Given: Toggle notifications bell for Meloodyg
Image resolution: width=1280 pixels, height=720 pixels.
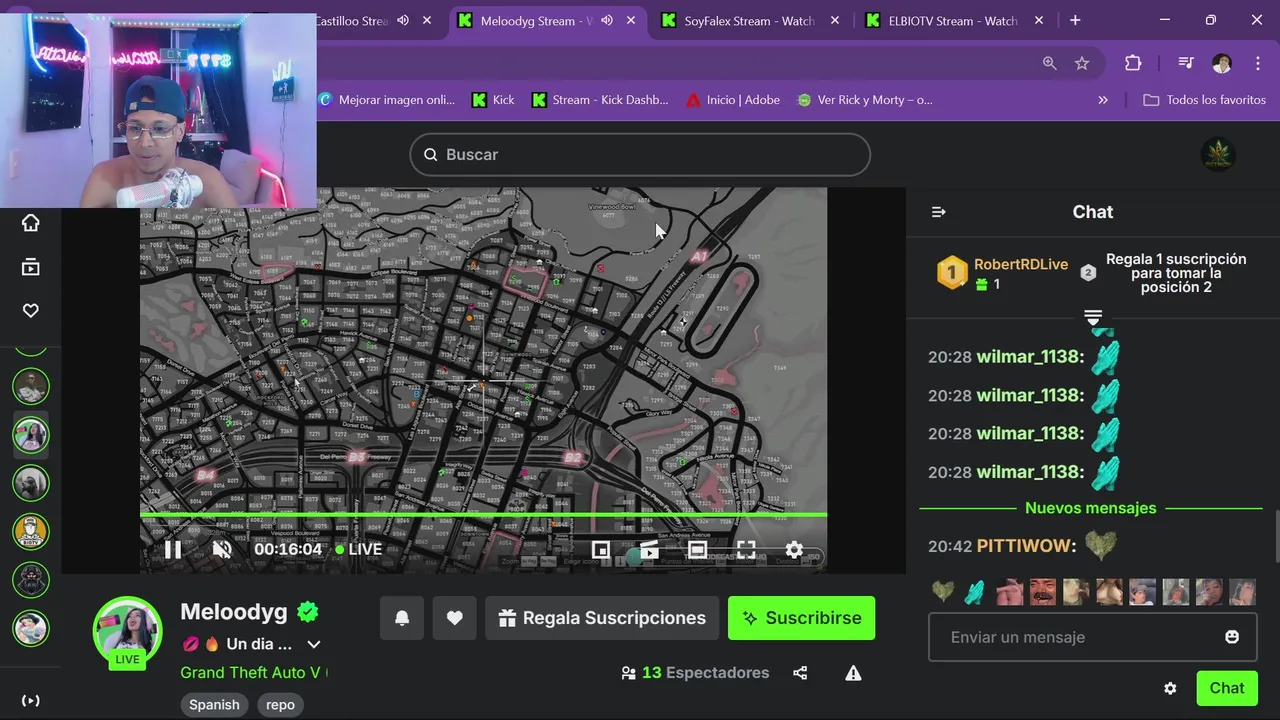Looking at the screenshot, I should [x=402, y=618].
